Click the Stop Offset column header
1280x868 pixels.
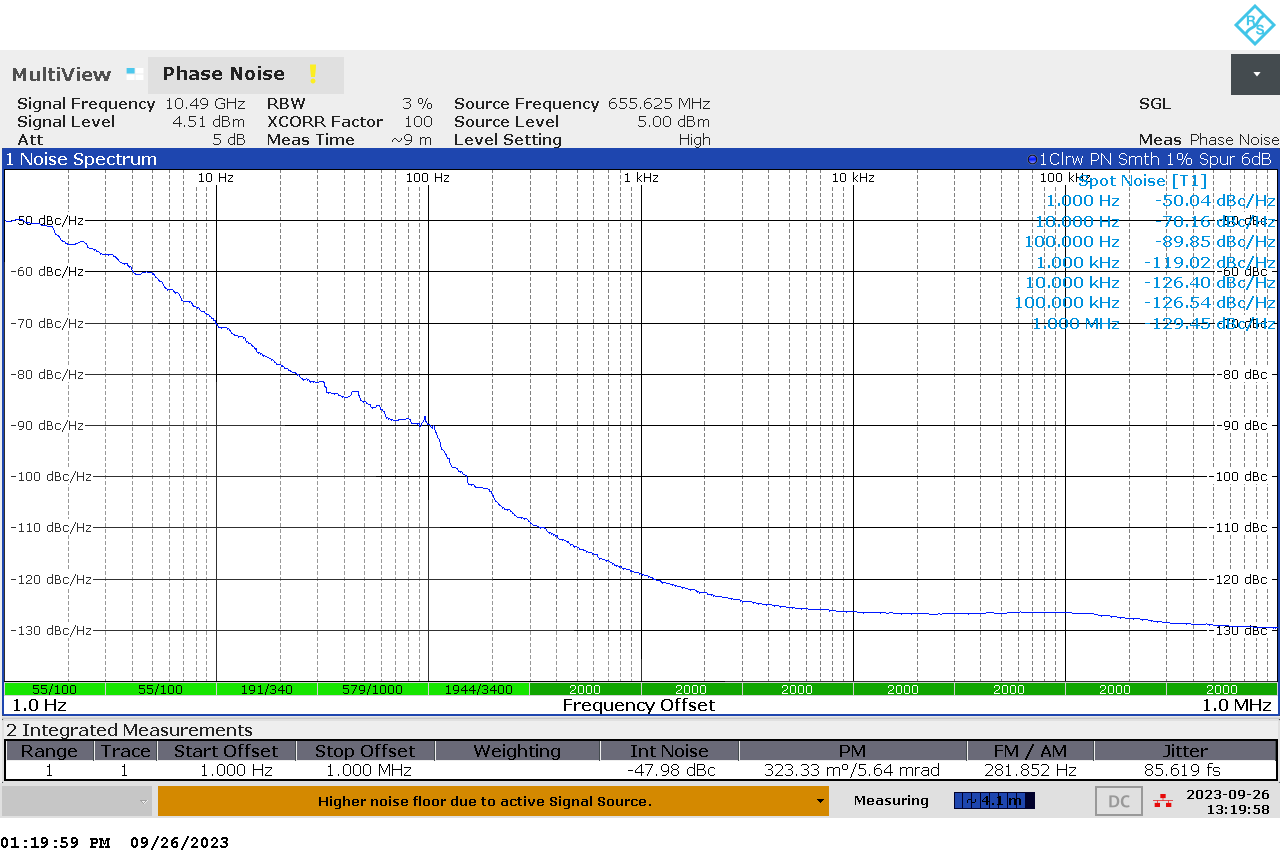[365, 751]
